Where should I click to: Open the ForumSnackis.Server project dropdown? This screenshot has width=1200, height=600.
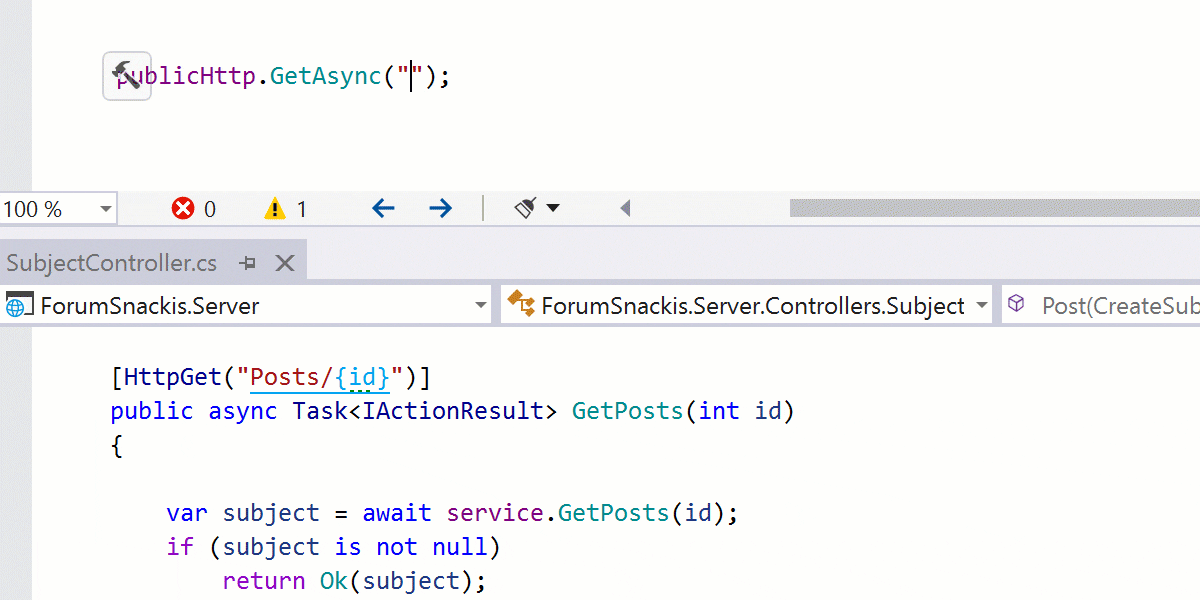[x=481, y=304]
